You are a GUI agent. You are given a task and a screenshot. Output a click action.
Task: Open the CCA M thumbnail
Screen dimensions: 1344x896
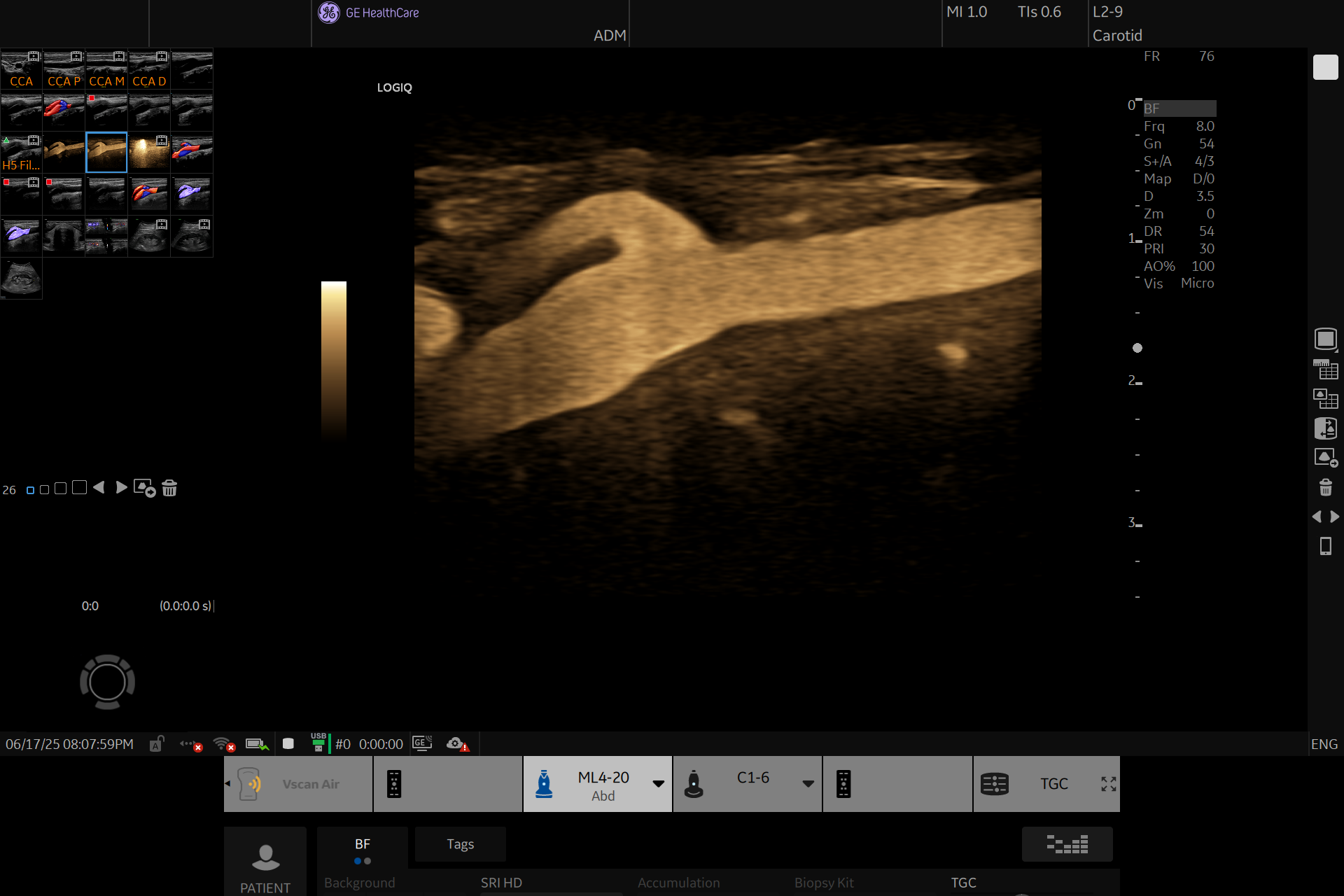click(106, 69)
